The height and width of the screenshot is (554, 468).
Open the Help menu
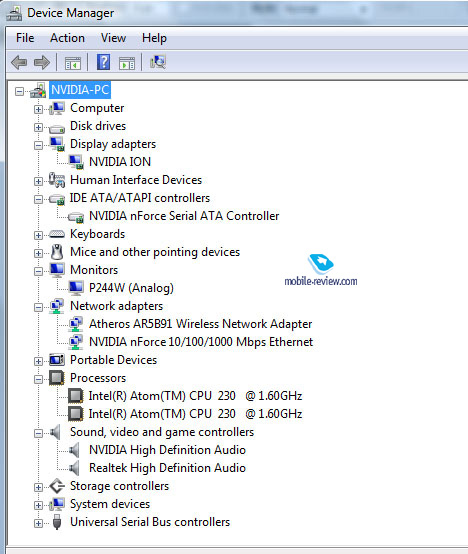click(x=154, y=38)
